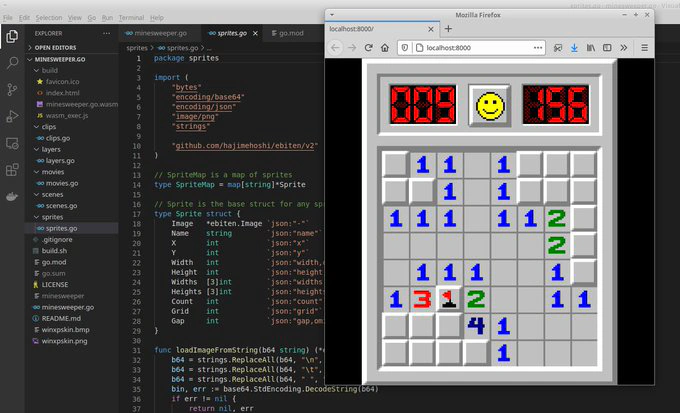Image resolution: width=680 pixels, height=413 pixels.
Task: Toggle Firefox sidebar icon
Action: (x=607, y=48)
